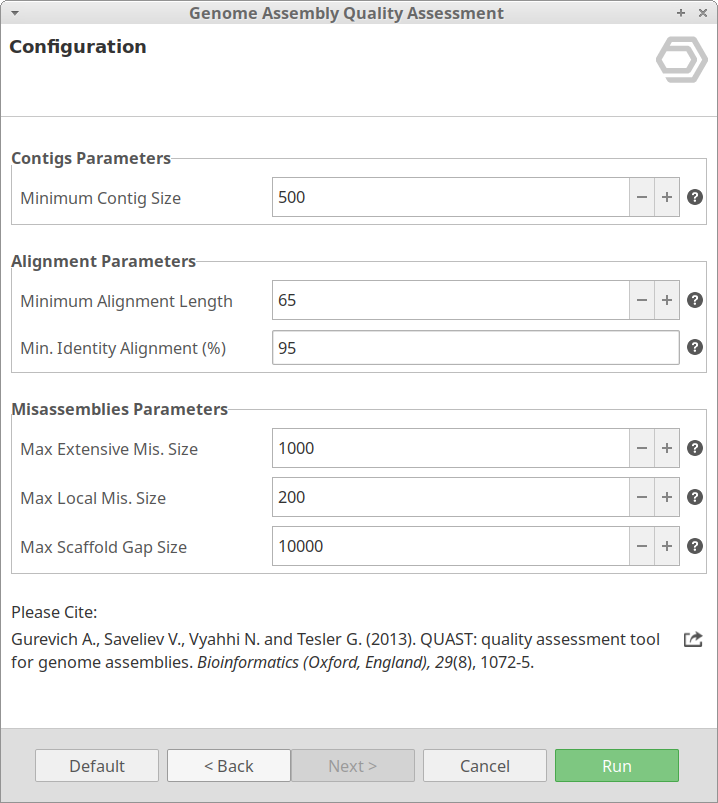
Task: Click help icon for Minimum Contig Size
Action: (x=695, y=198)
